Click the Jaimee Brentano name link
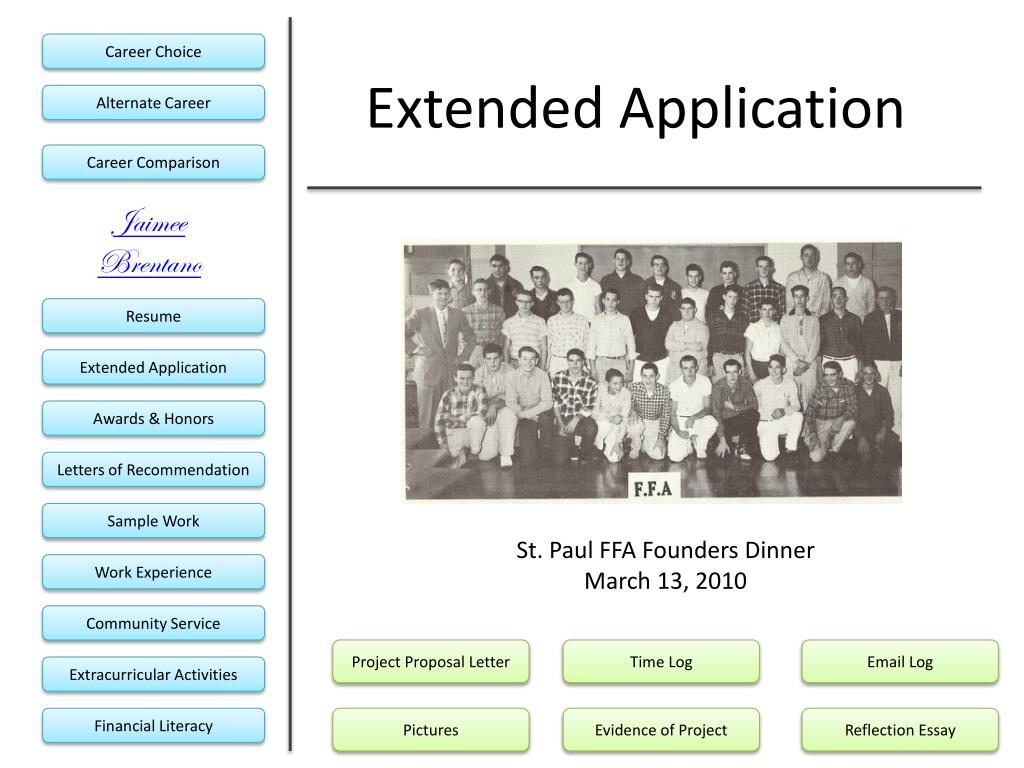Viewport: 1024px width, 768px height. click(152, 243)
